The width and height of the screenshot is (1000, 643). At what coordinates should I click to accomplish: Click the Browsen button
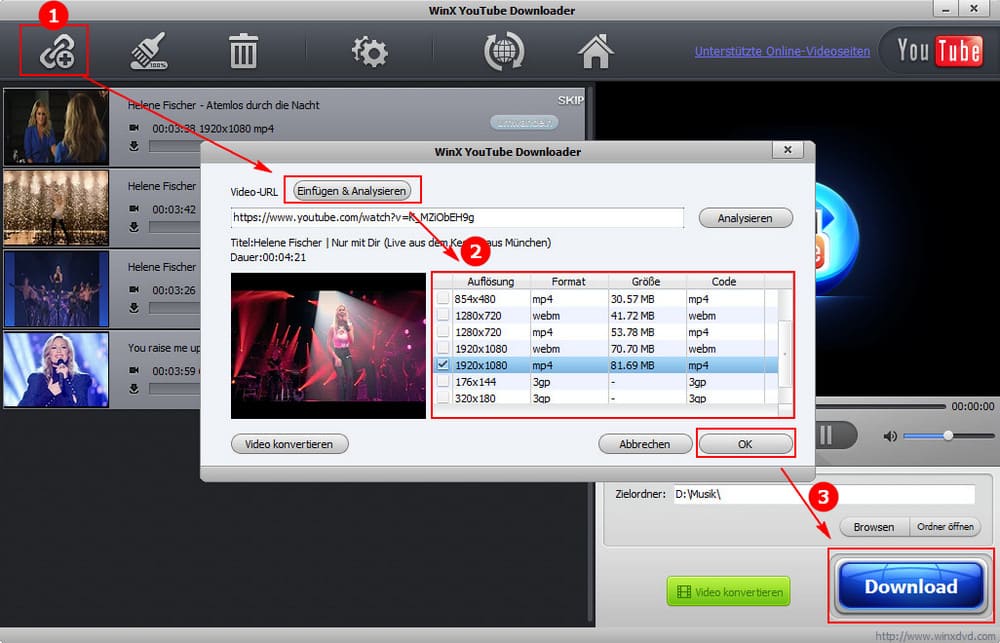(874, 527)
